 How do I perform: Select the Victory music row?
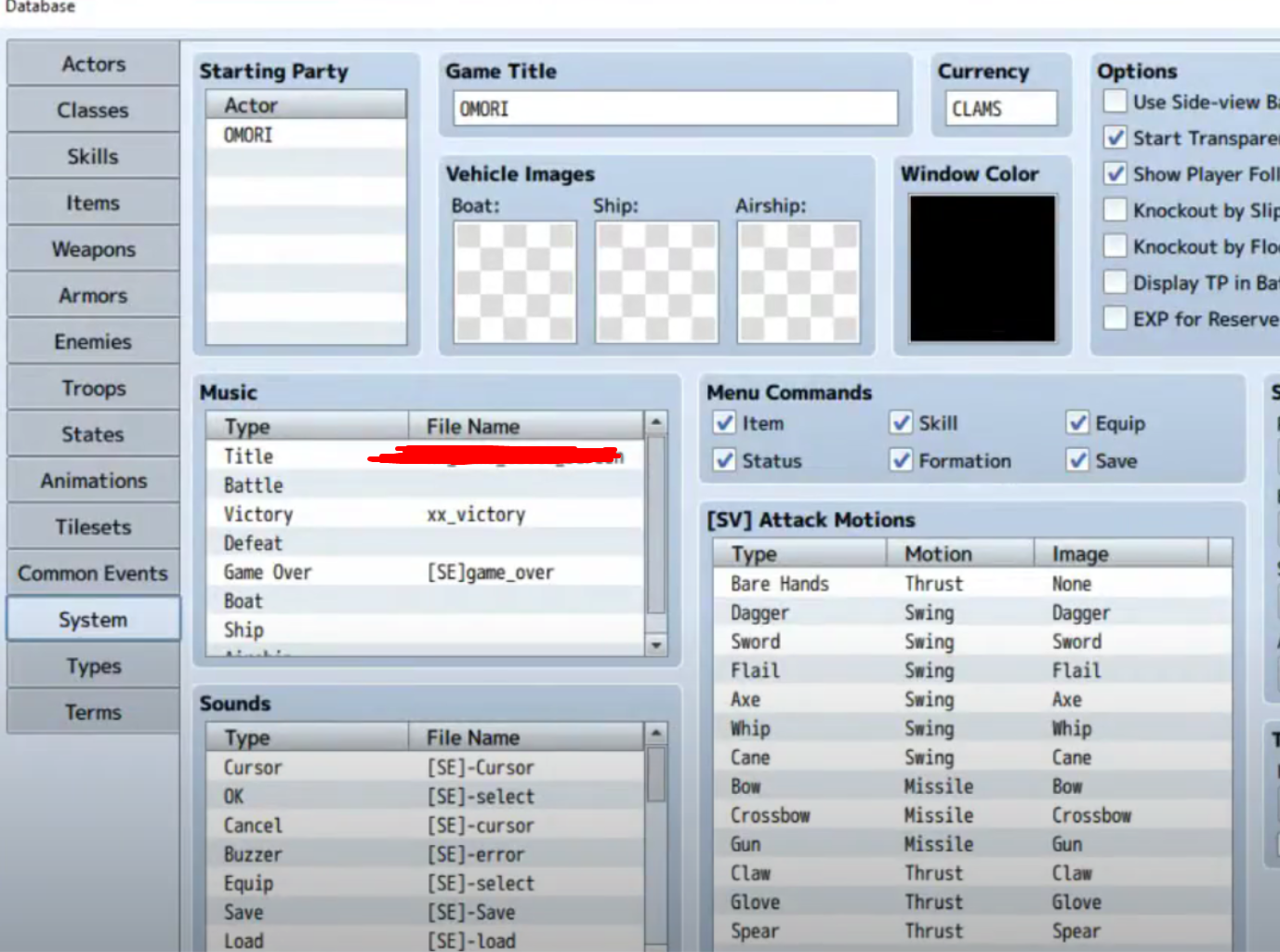[x=425, y=514]
